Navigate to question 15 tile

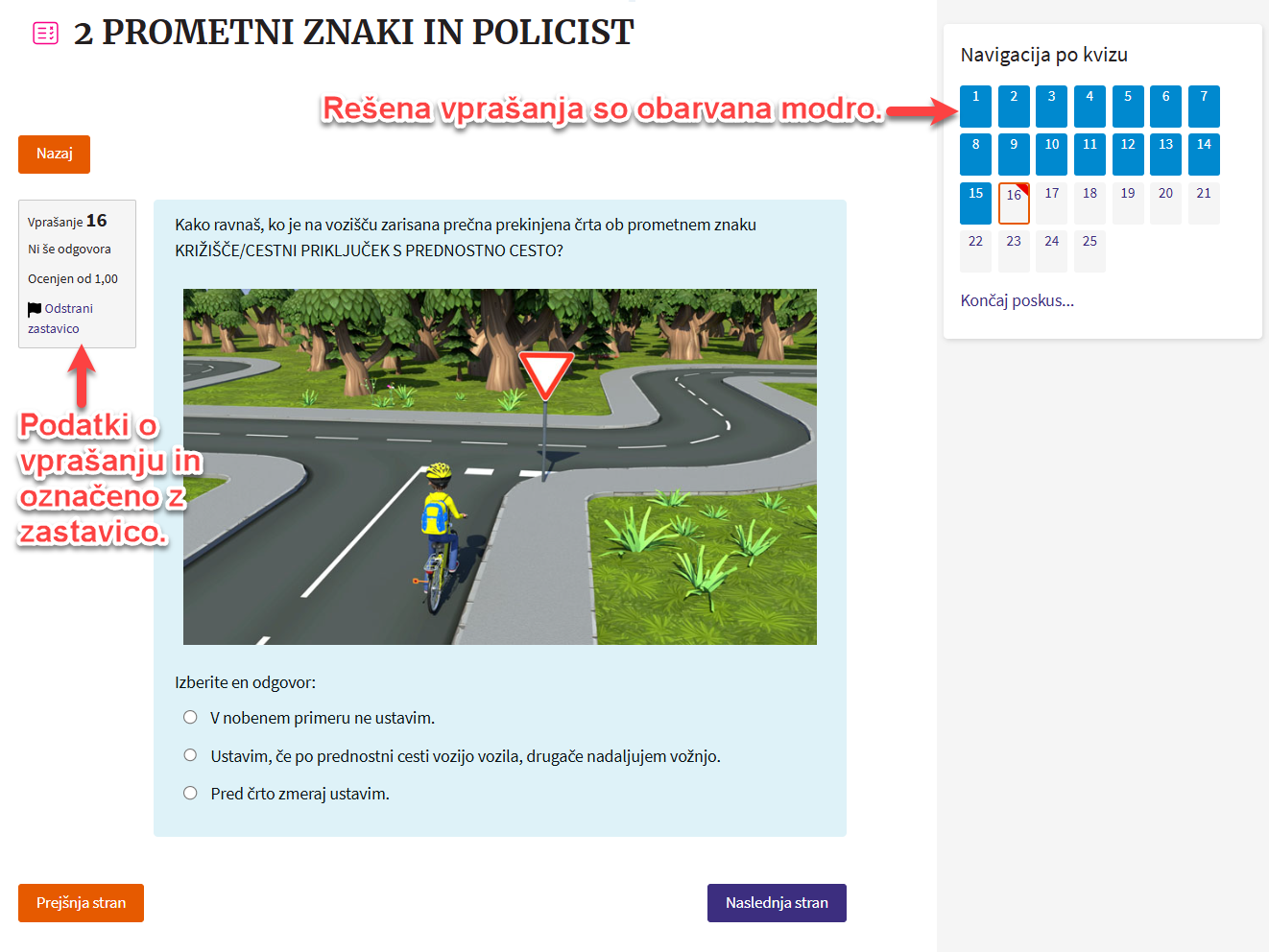pyautogui.click(x=975, y=203)
